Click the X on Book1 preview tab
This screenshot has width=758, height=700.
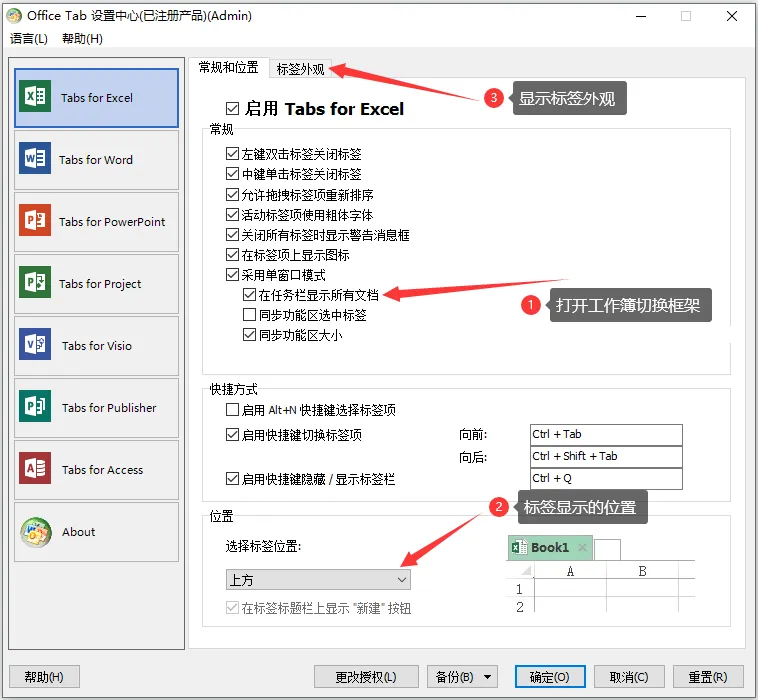pos(583,547)
